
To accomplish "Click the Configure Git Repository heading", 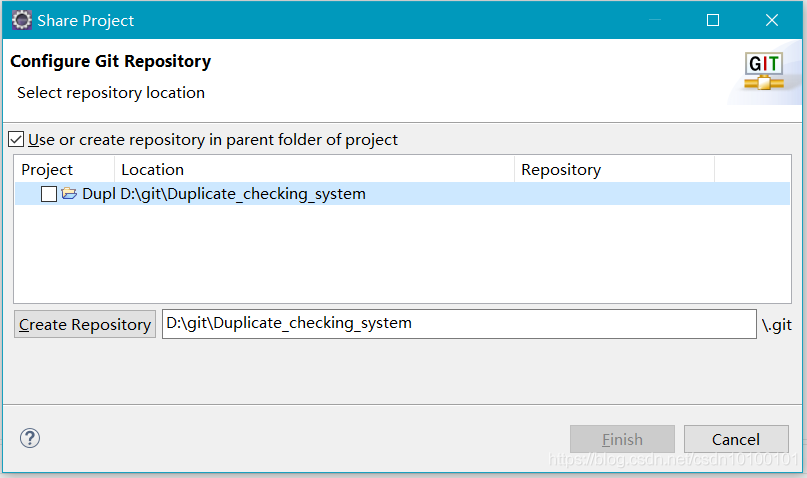I will (111, 61).
